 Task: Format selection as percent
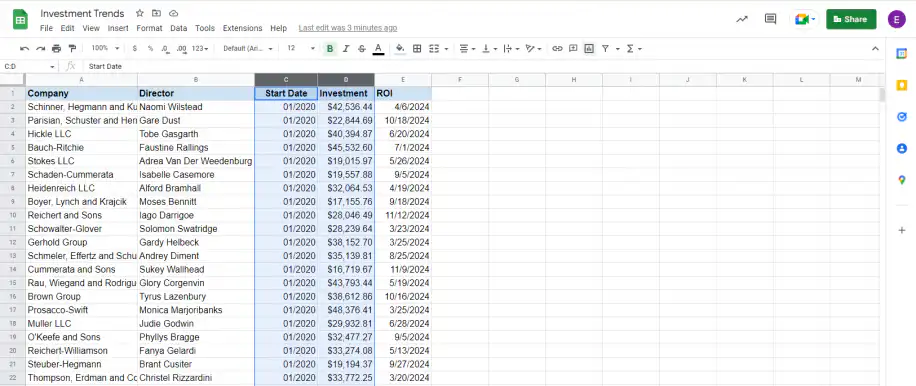150,48
